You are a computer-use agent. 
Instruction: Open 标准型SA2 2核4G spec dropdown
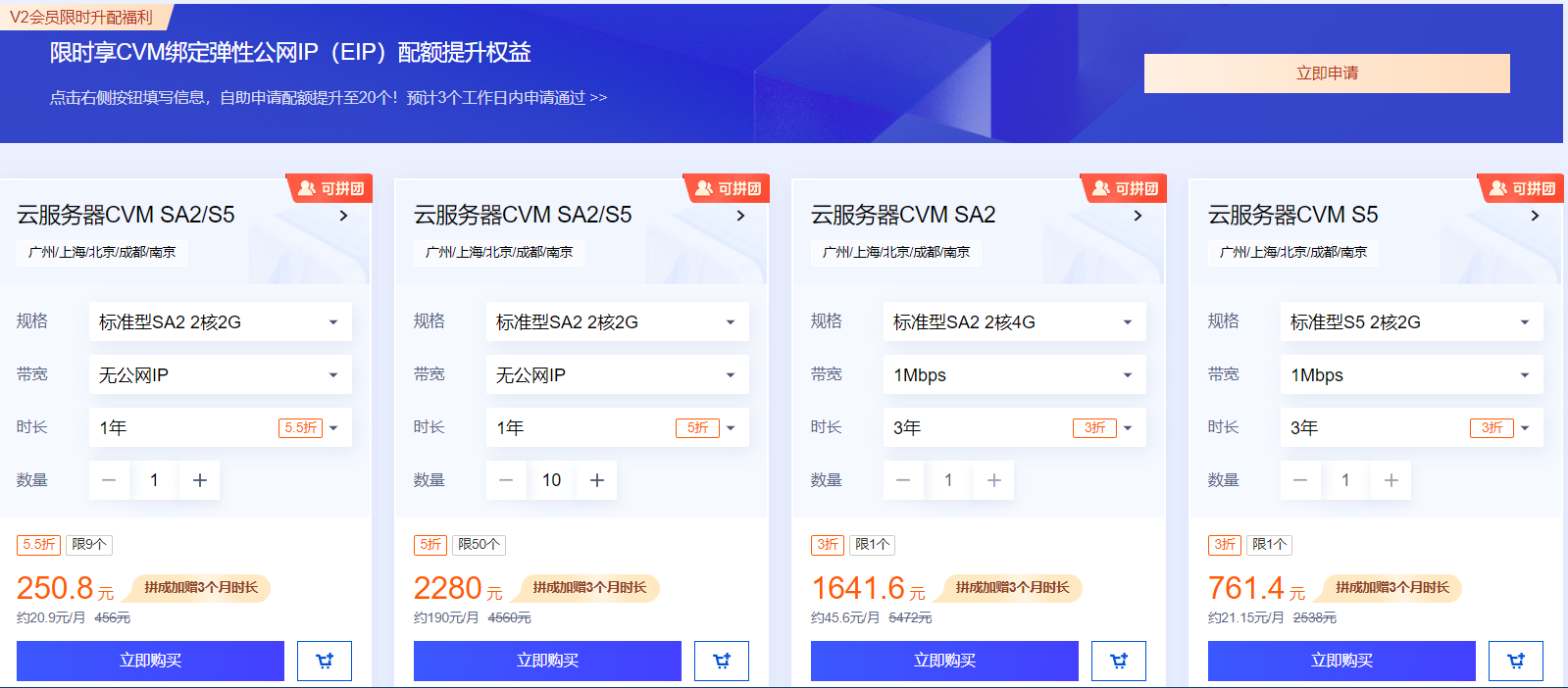click(x=1014, y=321)
